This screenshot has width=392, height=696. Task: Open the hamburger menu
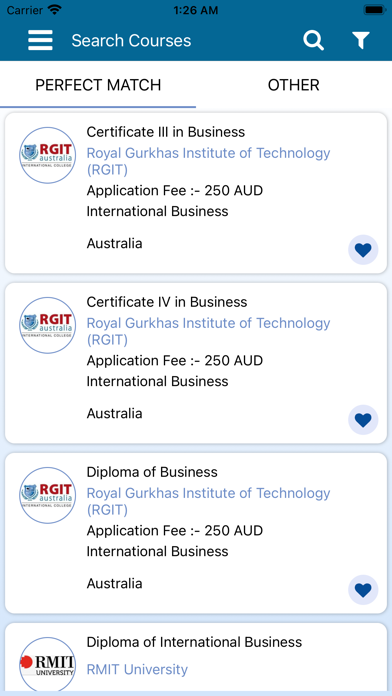40,40
